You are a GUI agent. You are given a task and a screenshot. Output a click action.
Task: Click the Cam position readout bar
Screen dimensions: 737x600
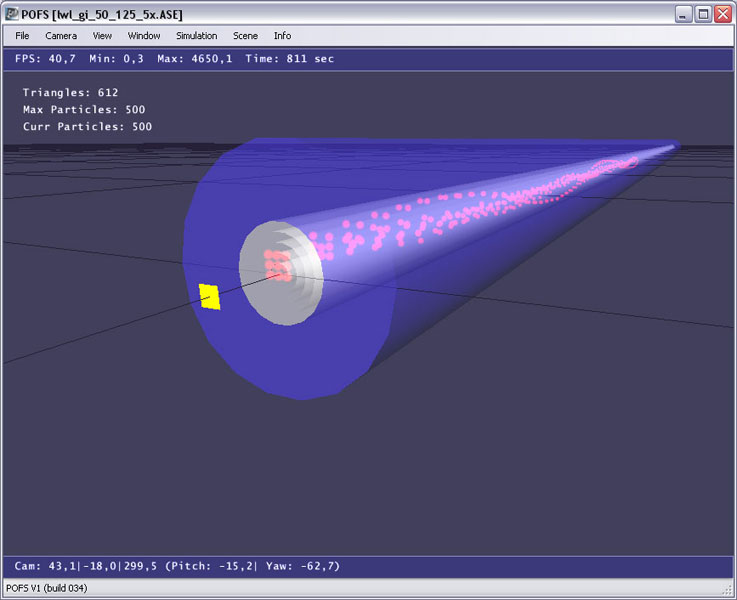point(177,566)
